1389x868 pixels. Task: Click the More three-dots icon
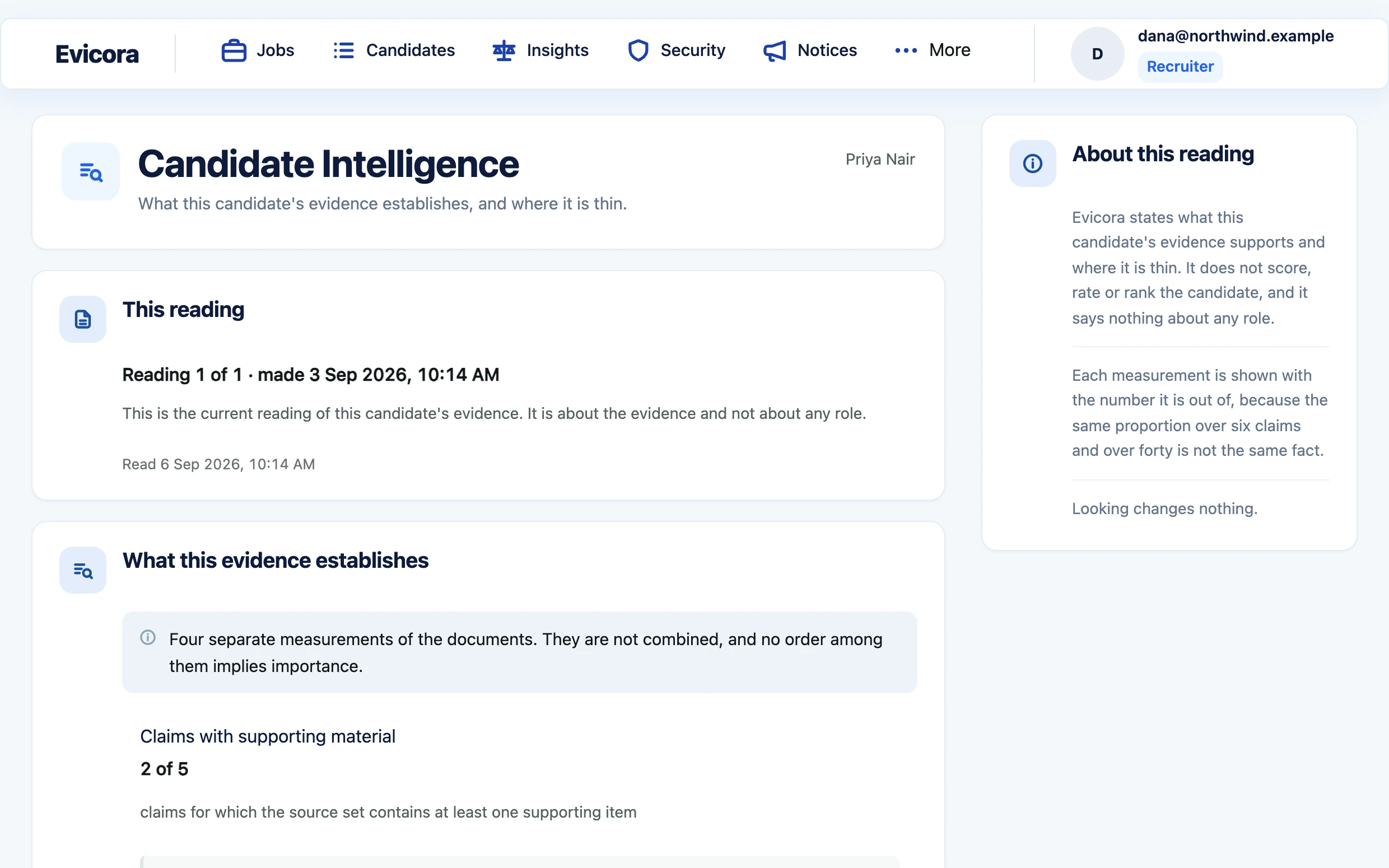(x=906, y=50)
